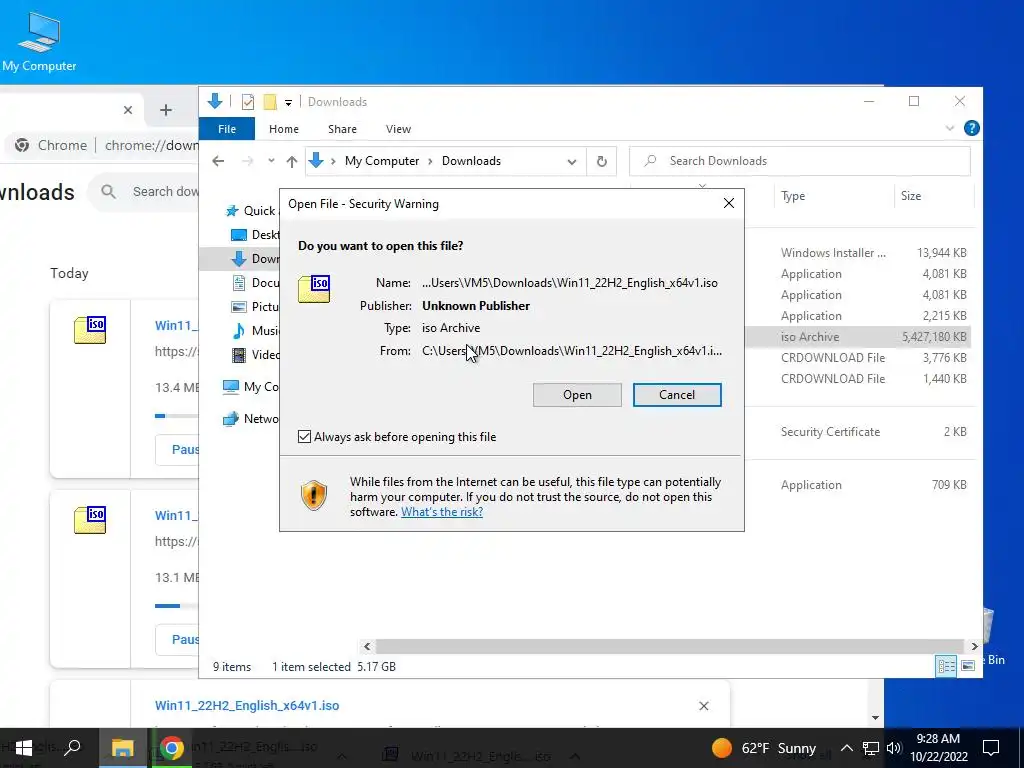Open the address bar history dropdown

pyautogui.click(x=571, y=161)
